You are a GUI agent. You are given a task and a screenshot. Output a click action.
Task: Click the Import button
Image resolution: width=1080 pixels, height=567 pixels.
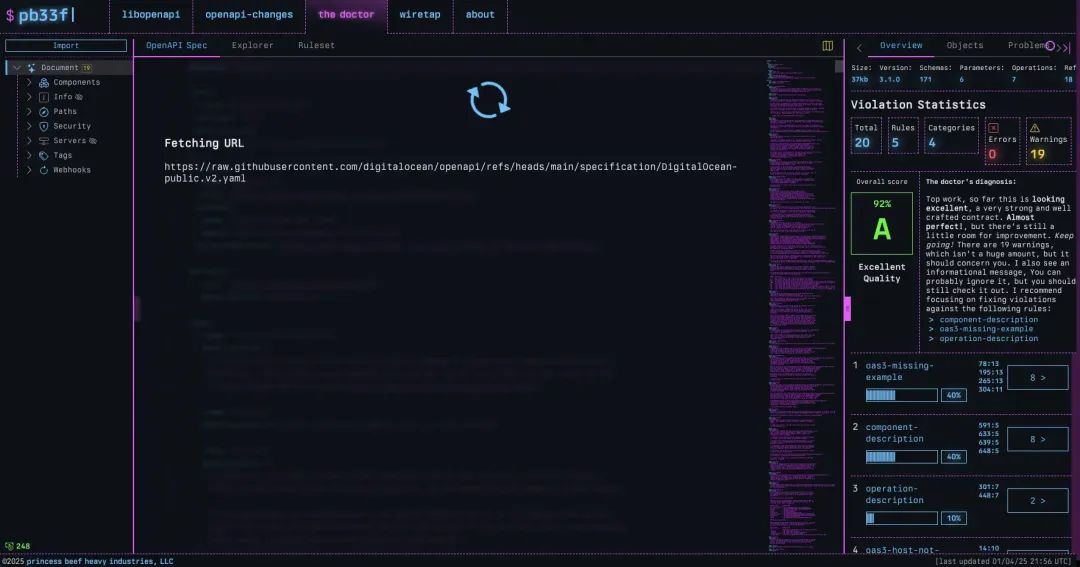click(x=66, y=46)
